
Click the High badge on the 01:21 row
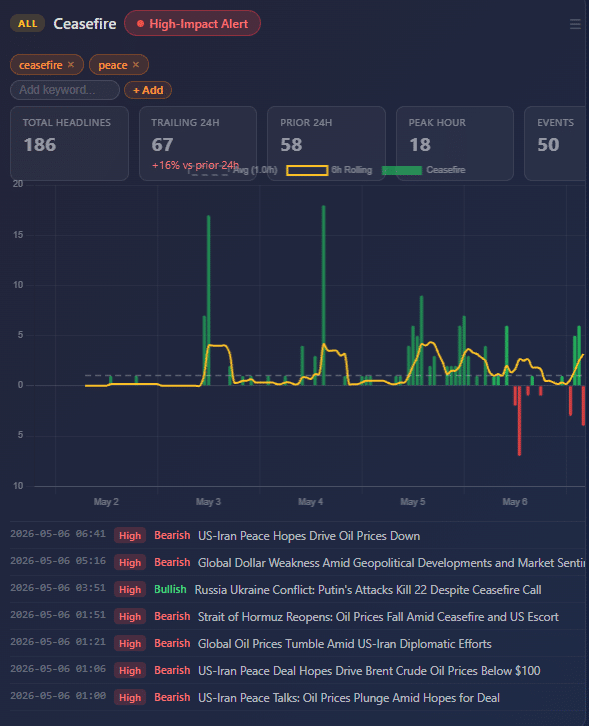coord(130,644)
